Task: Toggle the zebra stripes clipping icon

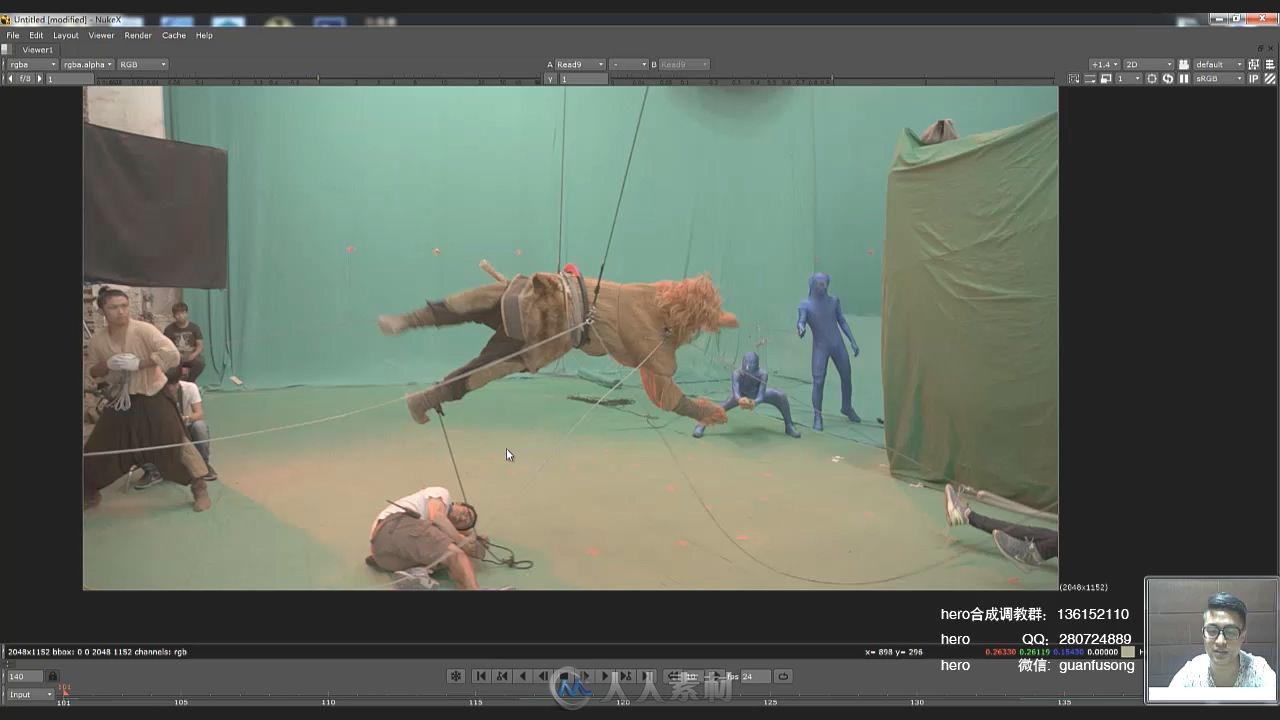Action: coord(1270,78)
